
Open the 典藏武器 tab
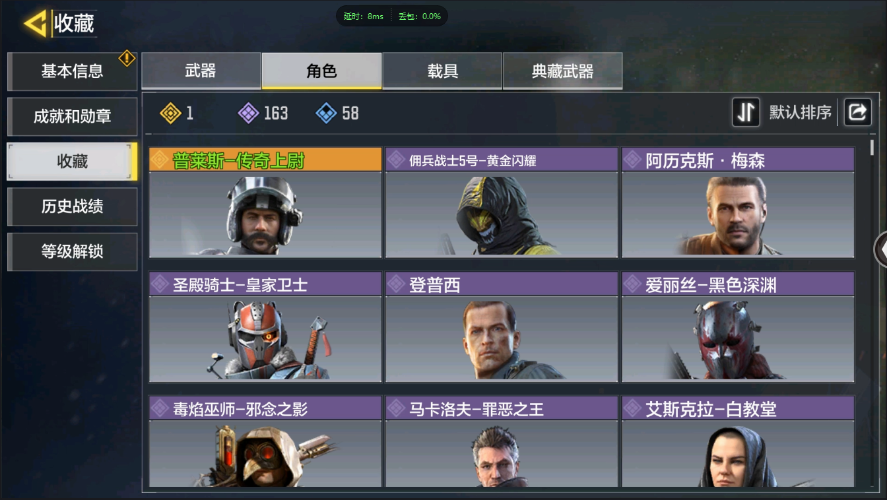pyautogui.click(x=563, y=71)
